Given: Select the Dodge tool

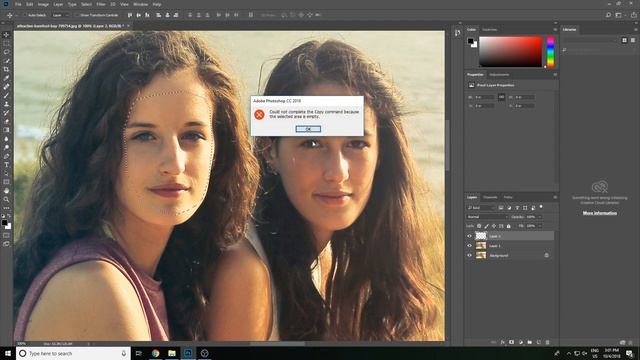Looking at the screenshot, I should click(6, 147).
